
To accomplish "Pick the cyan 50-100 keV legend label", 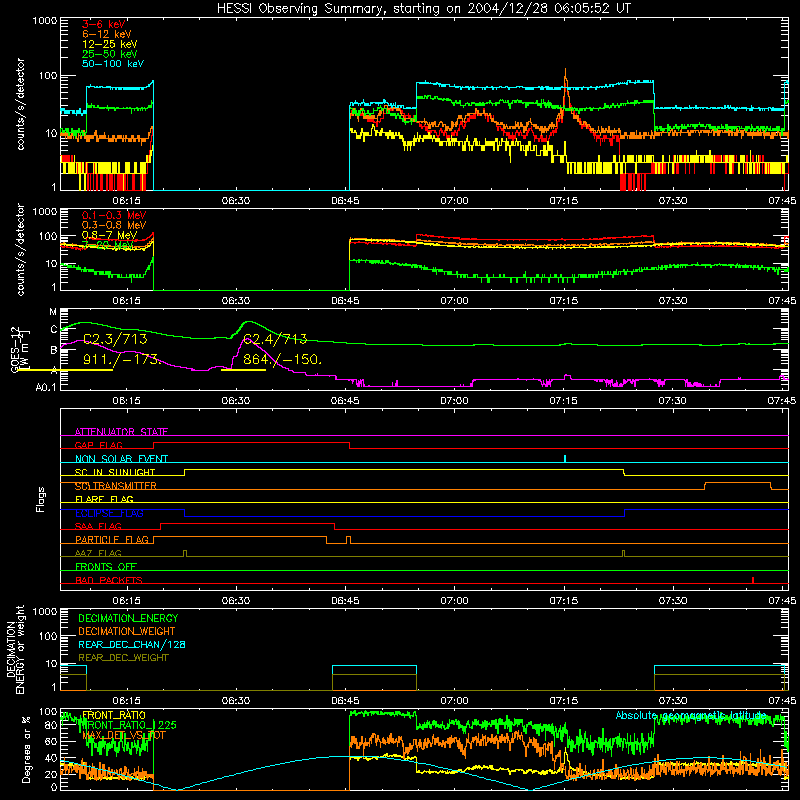I will click(x=113, y=64).
